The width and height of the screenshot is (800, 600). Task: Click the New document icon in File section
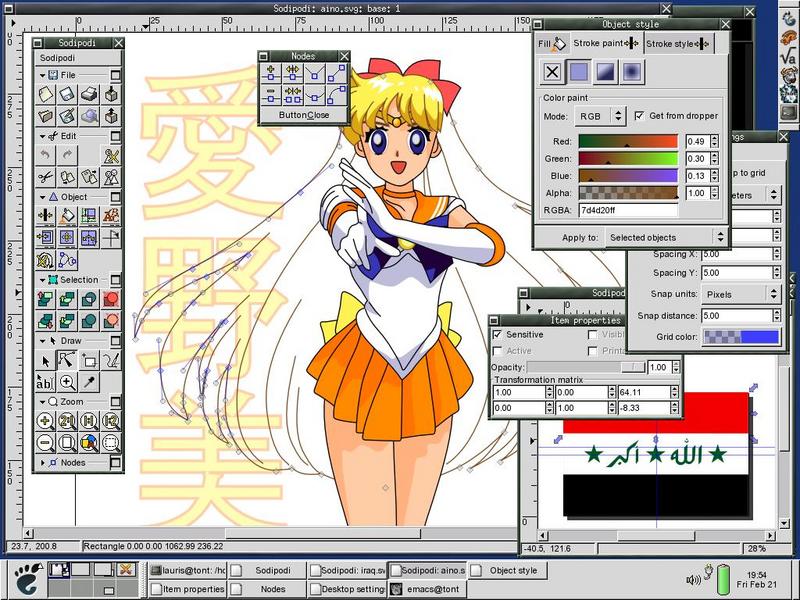click(x=45, y=94)
